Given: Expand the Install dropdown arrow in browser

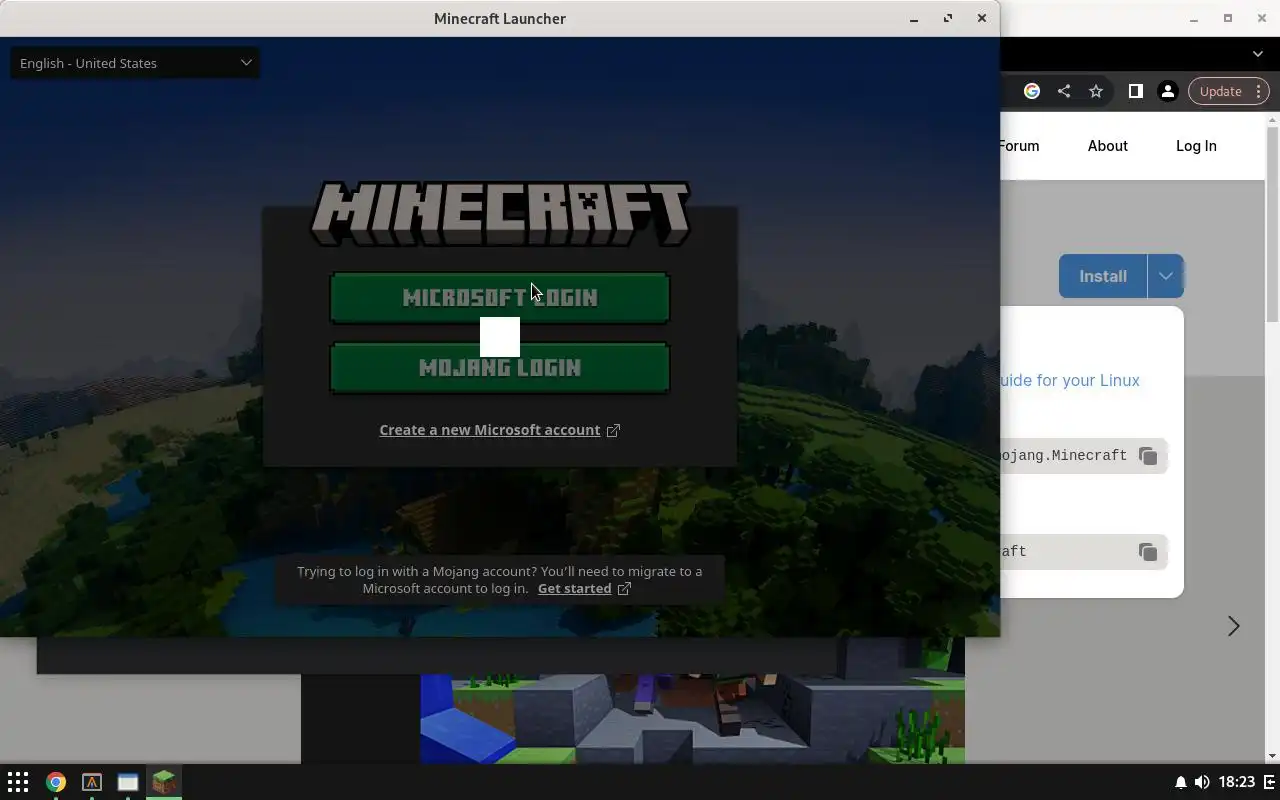Looking at the screenshot, I should [x=1165, y=276].
